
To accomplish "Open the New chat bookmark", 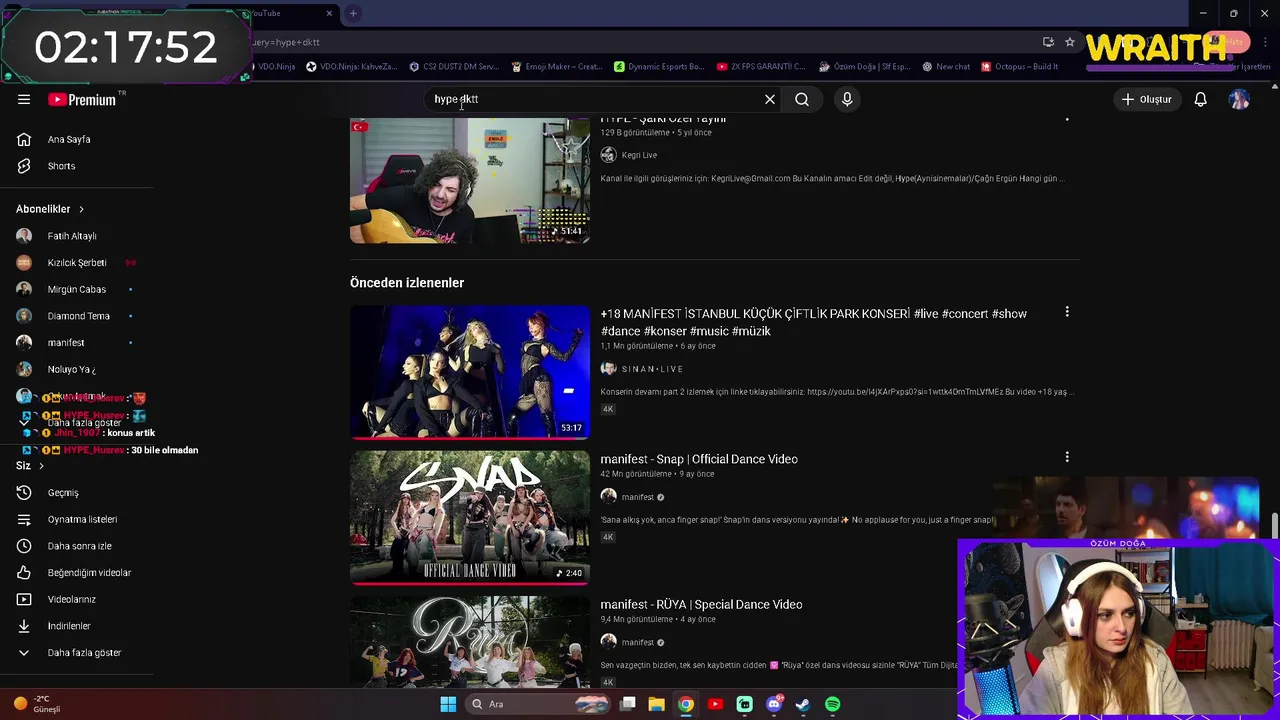I will [946, 67].
